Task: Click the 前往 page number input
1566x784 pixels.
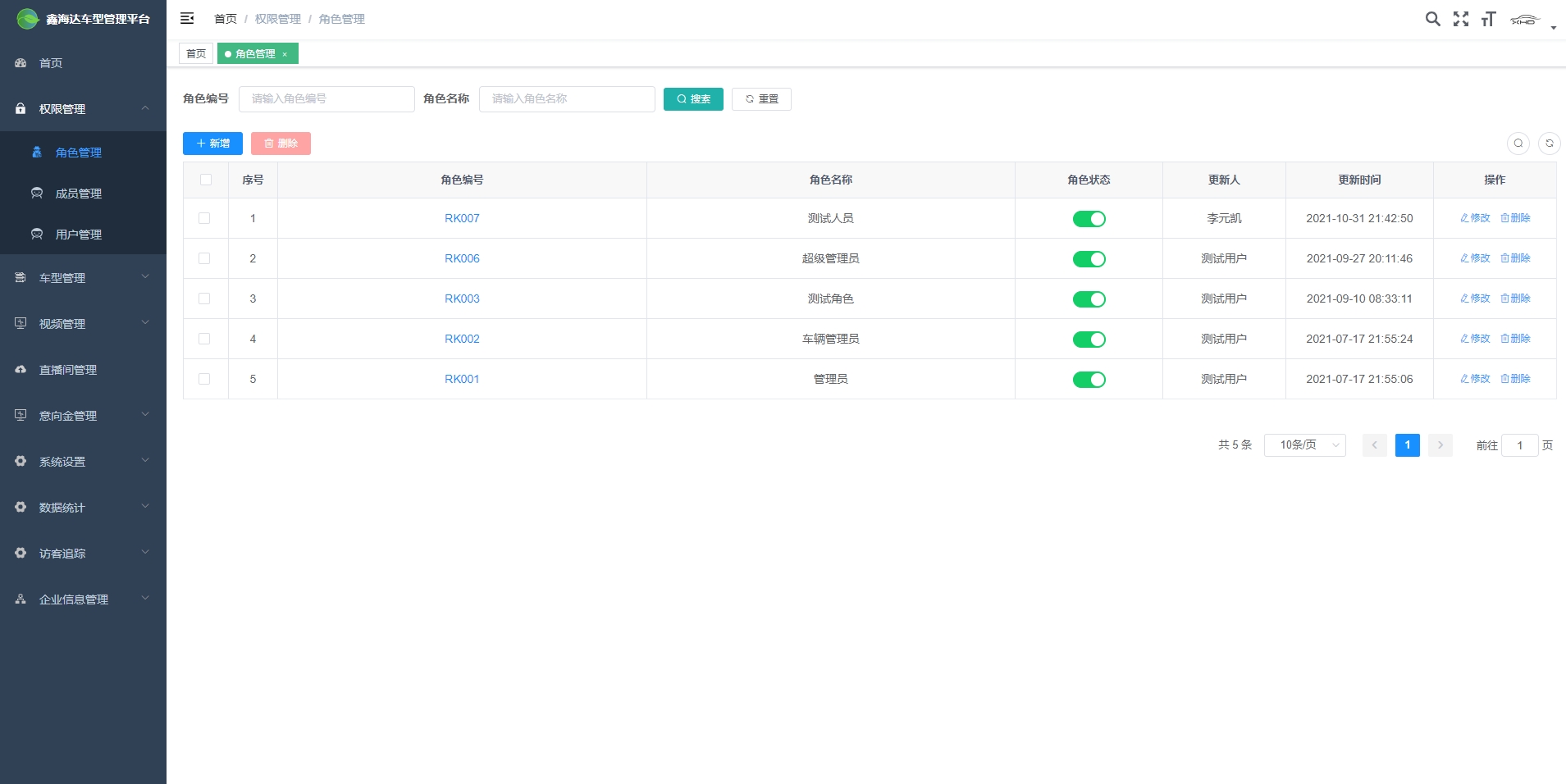Action: [x=1519, y=445]
